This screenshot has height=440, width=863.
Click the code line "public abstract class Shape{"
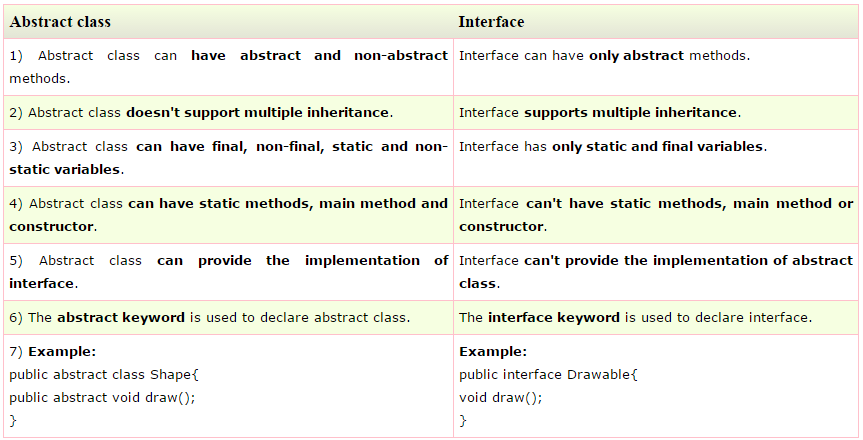104,375
